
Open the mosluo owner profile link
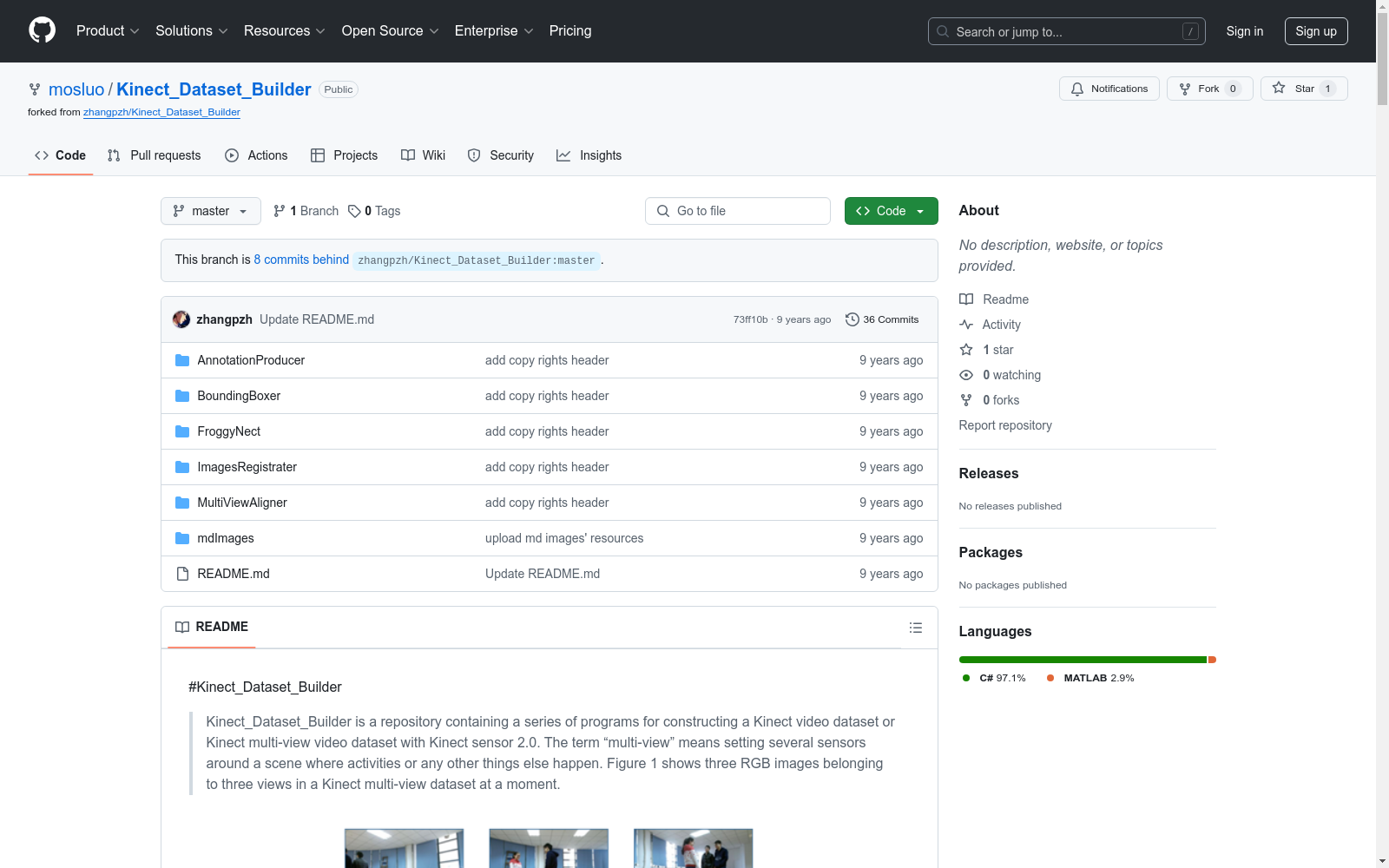coord(76,89)
